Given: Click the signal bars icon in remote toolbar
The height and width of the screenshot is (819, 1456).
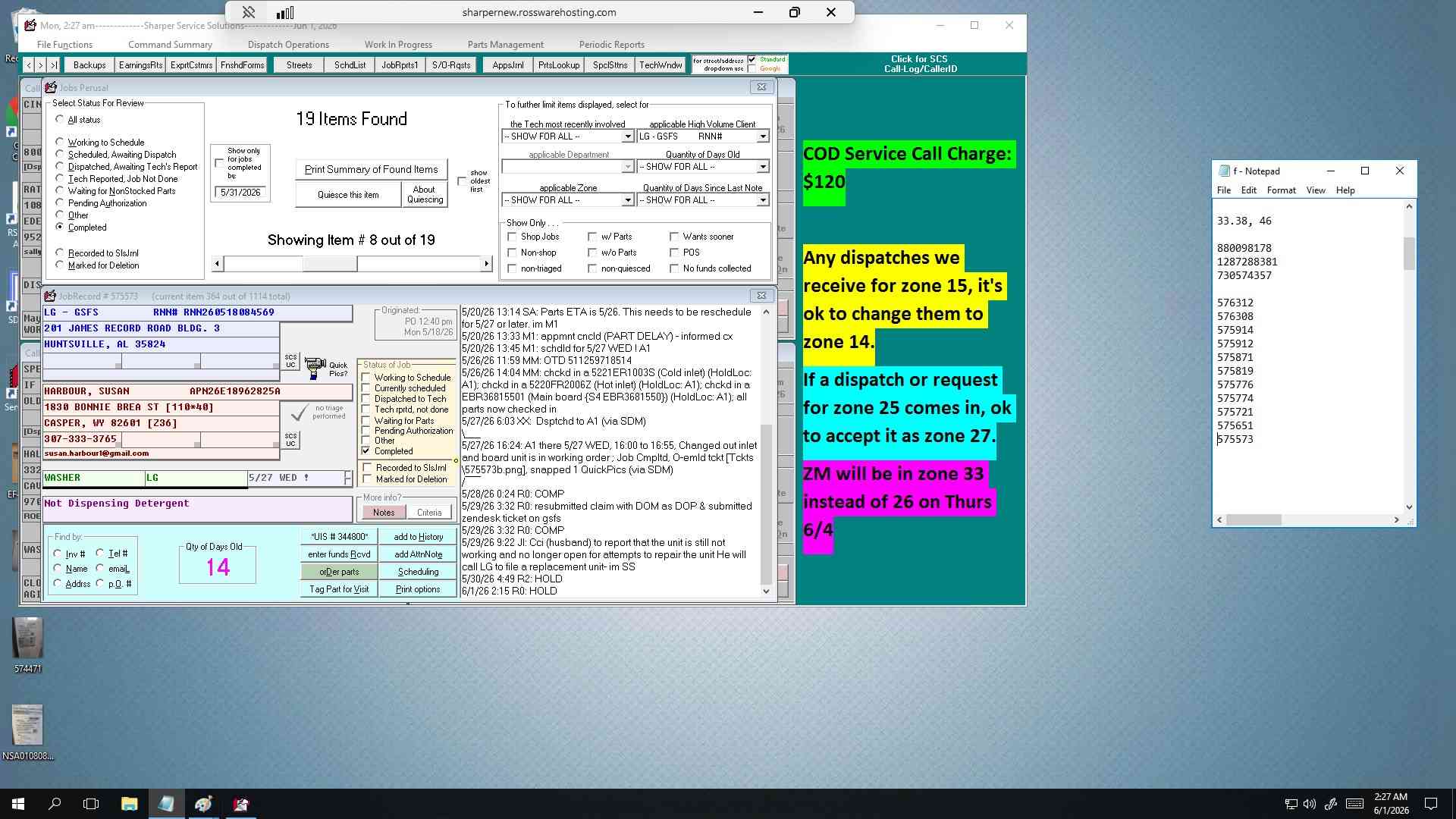Looking at the screenshot, I should [285, 12].
